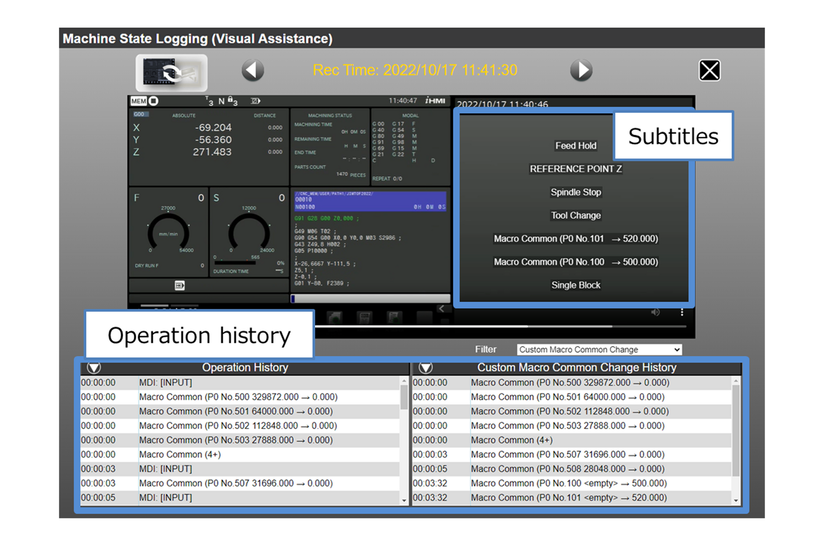Viewport: 822px width, 540px height.
Task: Open the video player three-dot menu
Action: pos(683,312)
